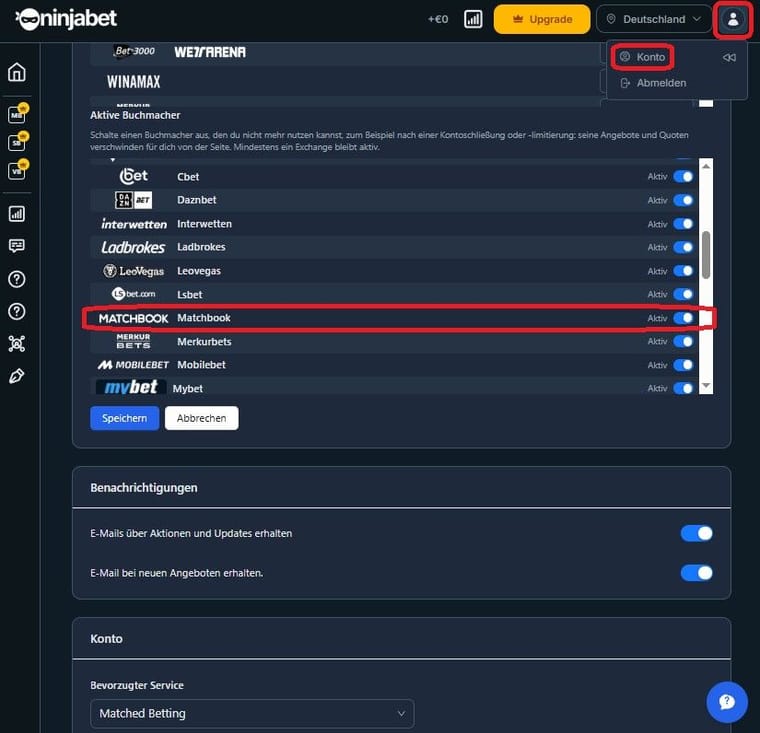760x733 pixels.
Task: Click the Ladbrokes logo
Action: [x=133, y=248]
